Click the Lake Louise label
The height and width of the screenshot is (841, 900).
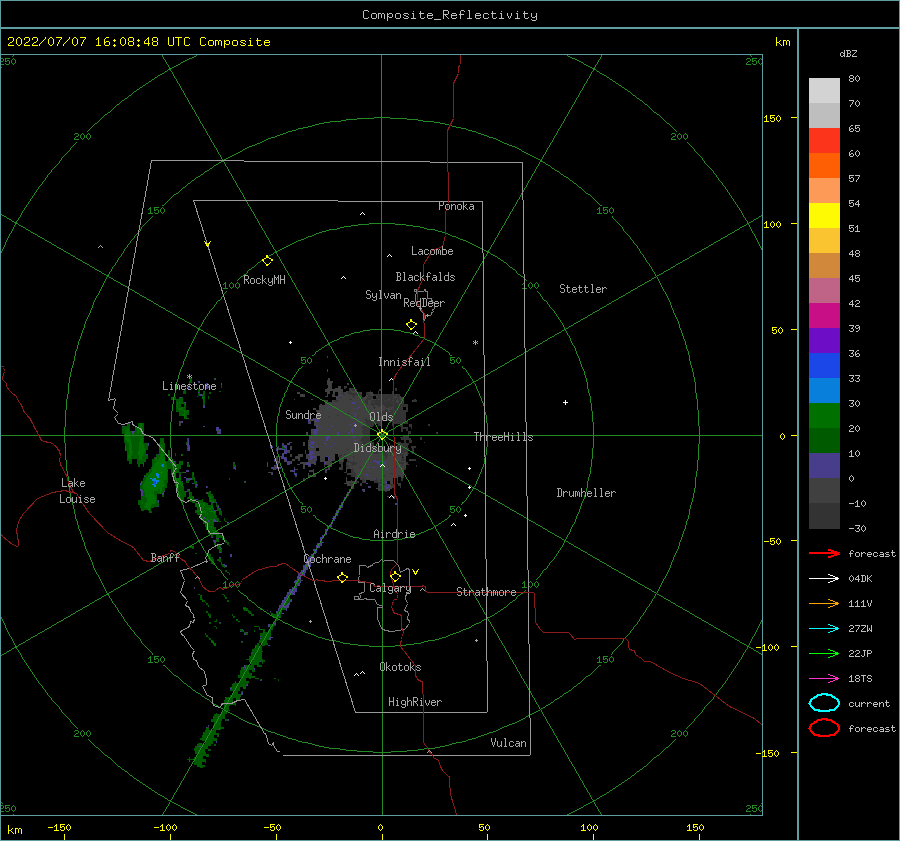pos(77,491)
